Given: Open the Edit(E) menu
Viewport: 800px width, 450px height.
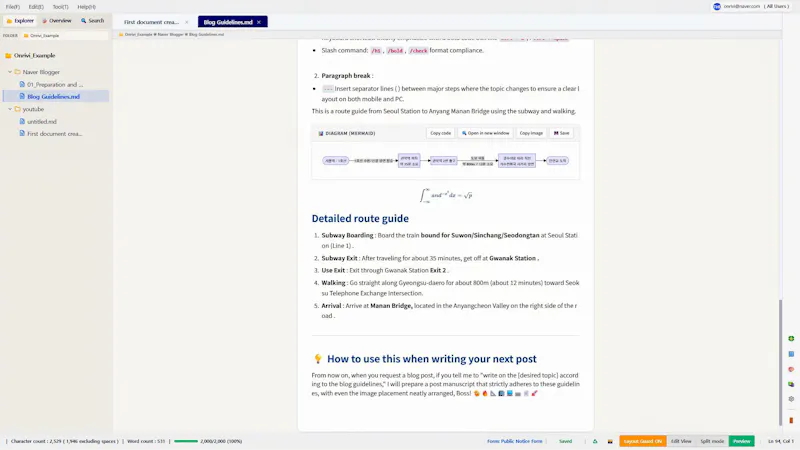Looking at the screenshot, I should (36, 7).
